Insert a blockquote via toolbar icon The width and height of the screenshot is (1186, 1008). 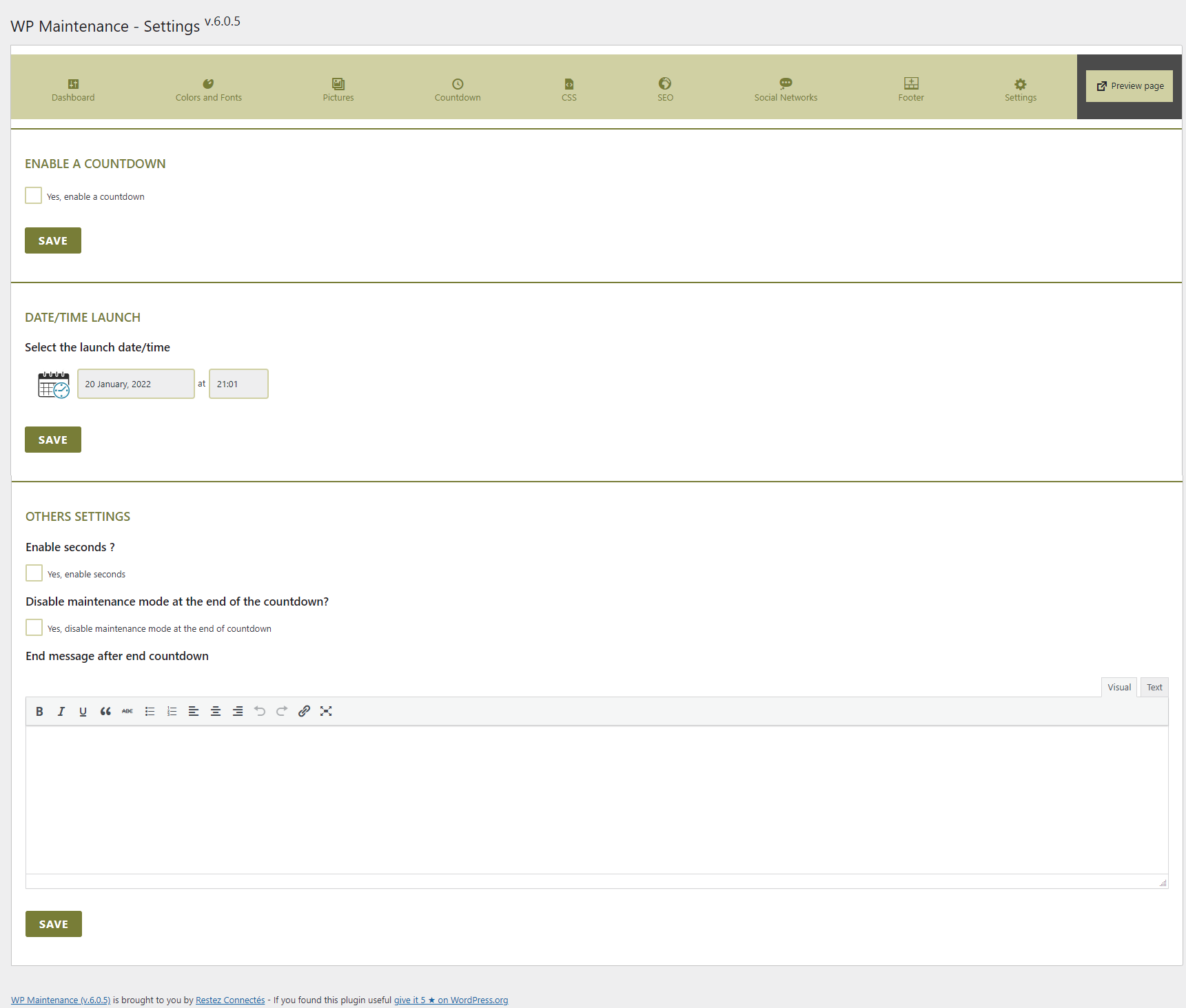coord(105,711)
